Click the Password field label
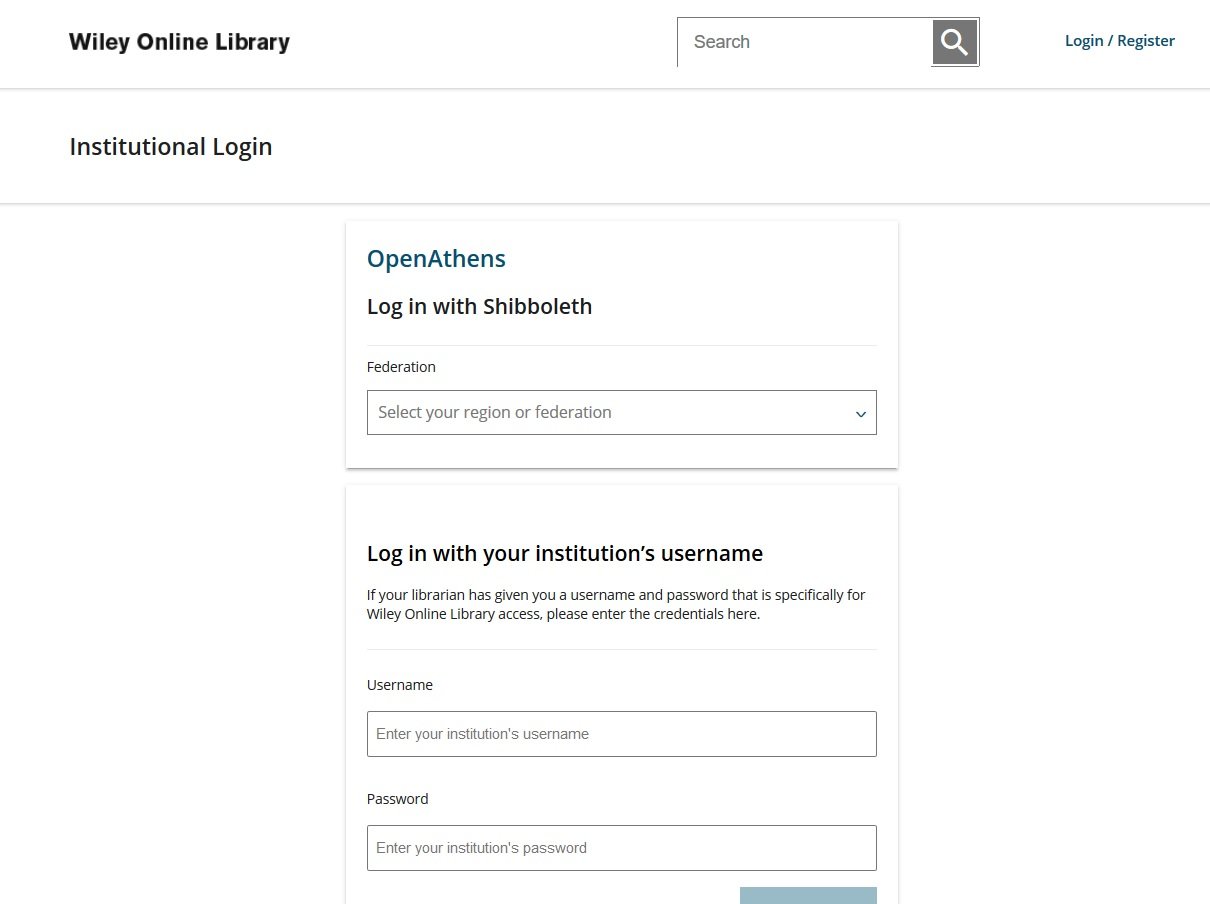 [x=397, y=799]
